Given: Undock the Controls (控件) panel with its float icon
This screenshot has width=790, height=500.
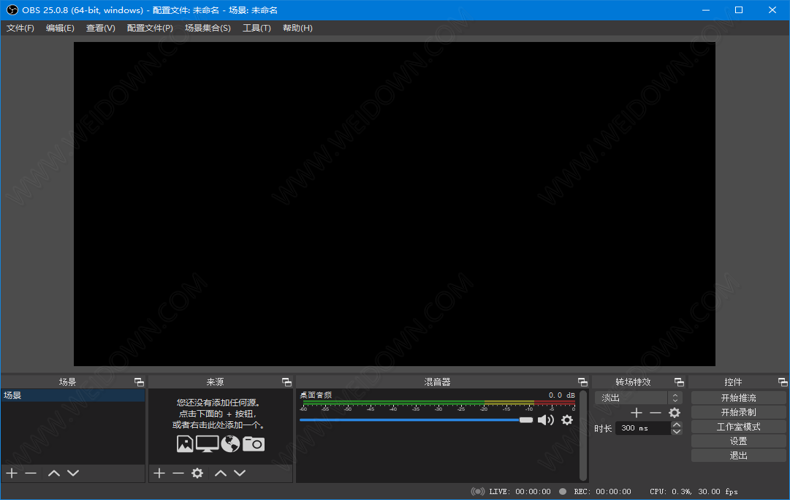Looking at the screenshot, I should pos(782,382).
